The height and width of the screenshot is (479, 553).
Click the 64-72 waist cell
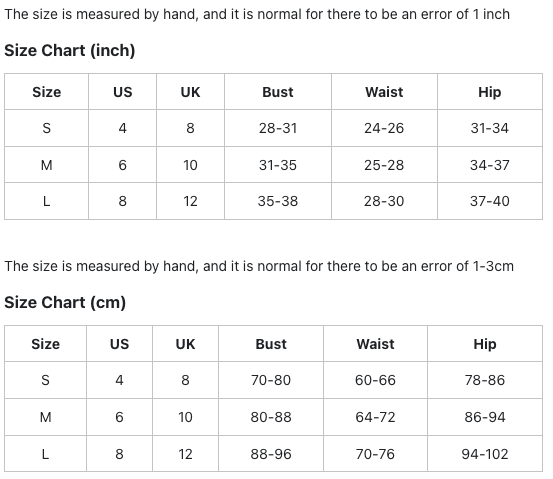(x=375, y=417)
